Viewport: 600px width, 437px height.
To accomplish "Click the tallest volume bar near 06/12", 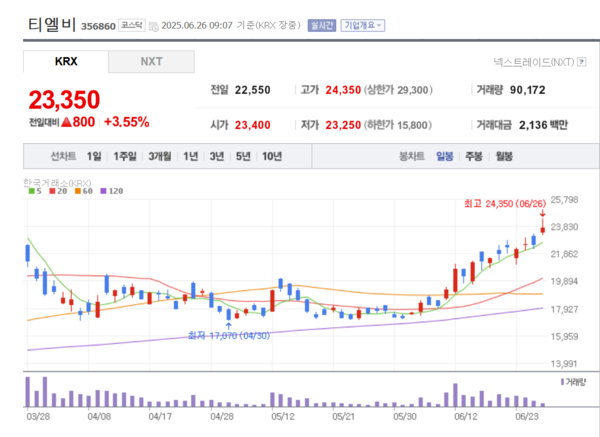I will pos(455,395).
